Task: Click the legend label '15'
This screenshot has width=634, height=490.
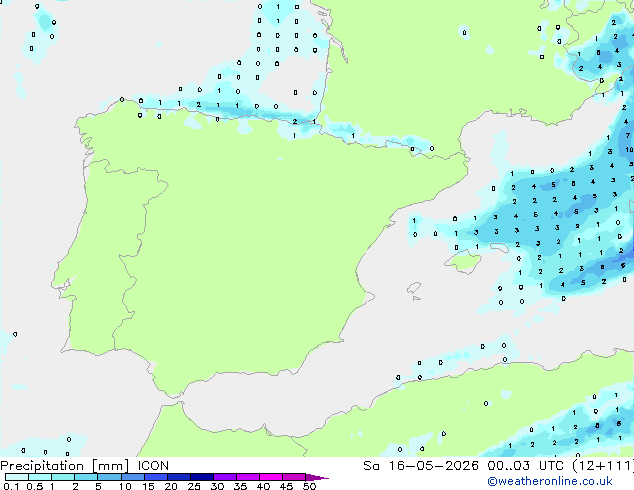Action: pyautogui.click(x=148, y=486)
